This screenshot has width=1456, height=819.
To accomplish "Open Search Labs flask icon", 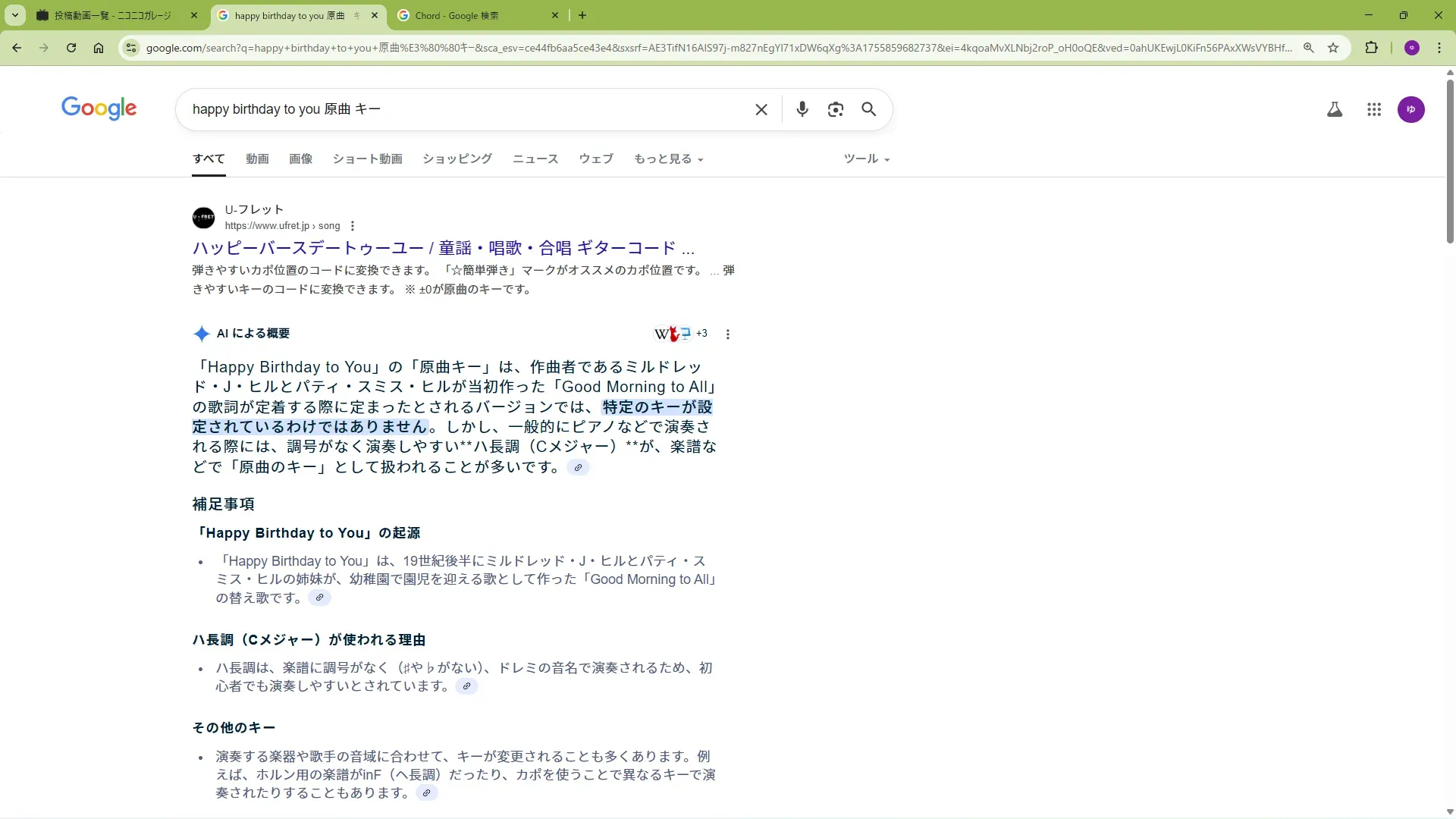I will [1334, 109].
